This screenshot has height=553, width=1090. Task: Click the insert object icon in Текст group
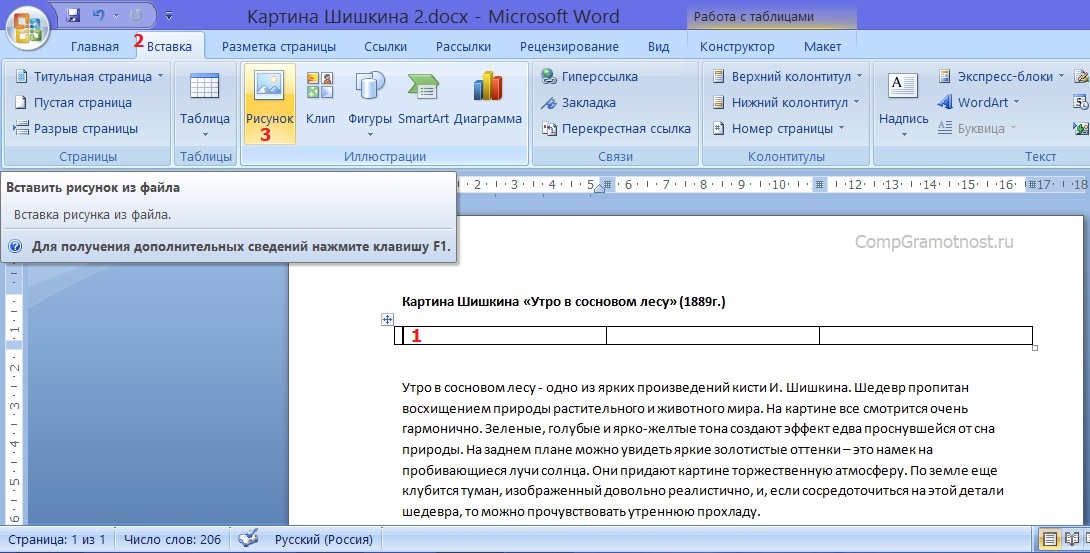[1082, 129]
